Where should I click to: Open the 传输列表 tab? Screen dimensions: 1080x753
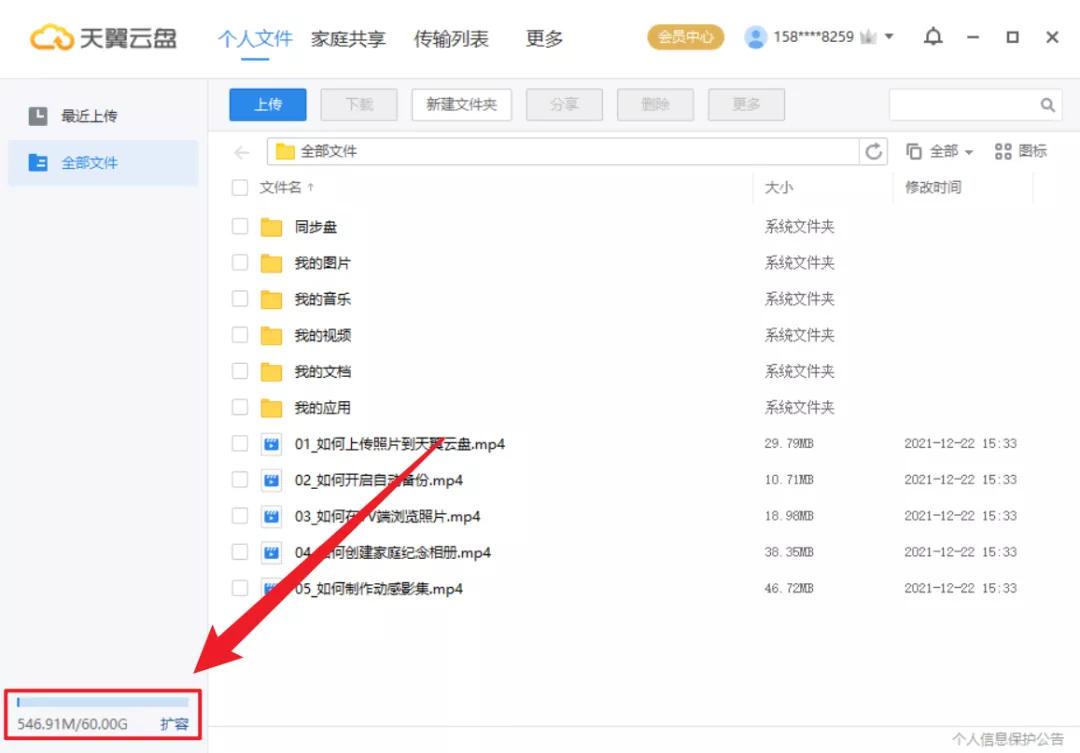[451, 39]
